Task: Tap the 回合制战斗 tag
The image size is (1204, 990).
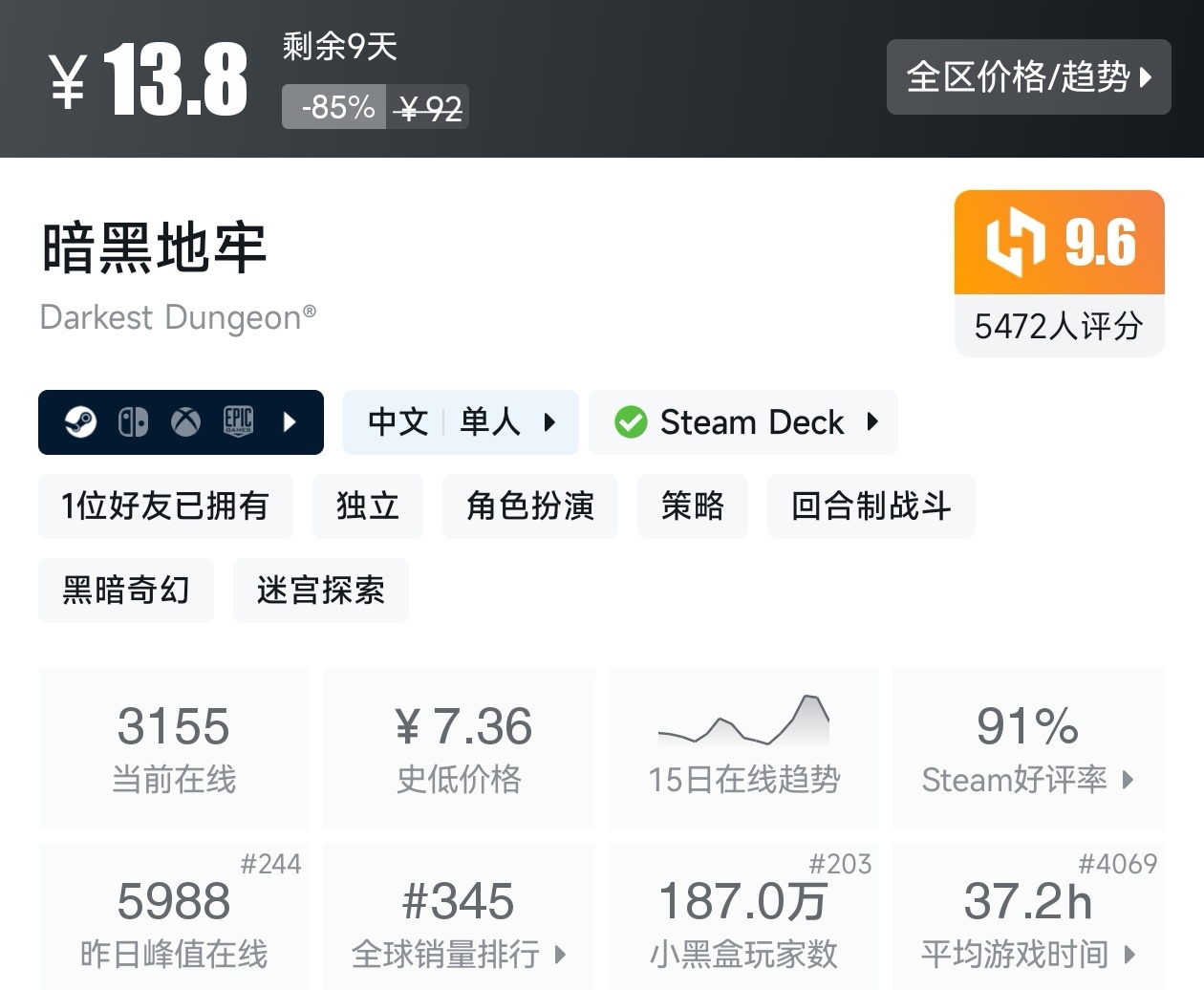Action: [871, 506]
